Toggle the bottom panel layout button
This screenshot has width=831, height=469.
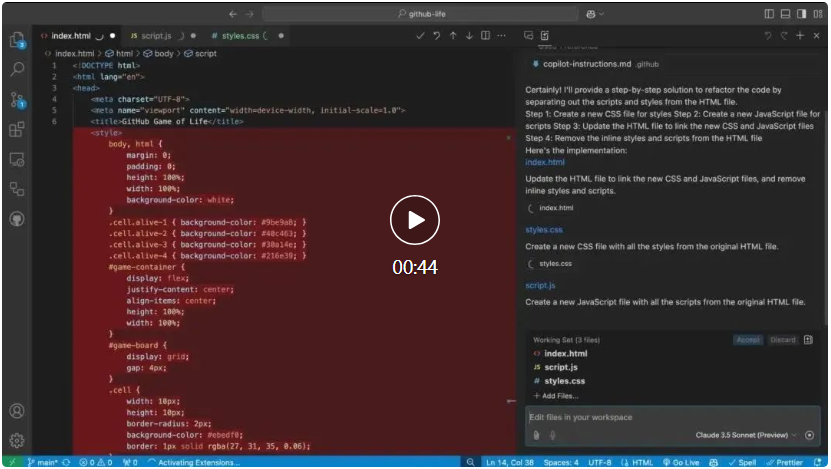pyautogui.click(x=784, y=14)
